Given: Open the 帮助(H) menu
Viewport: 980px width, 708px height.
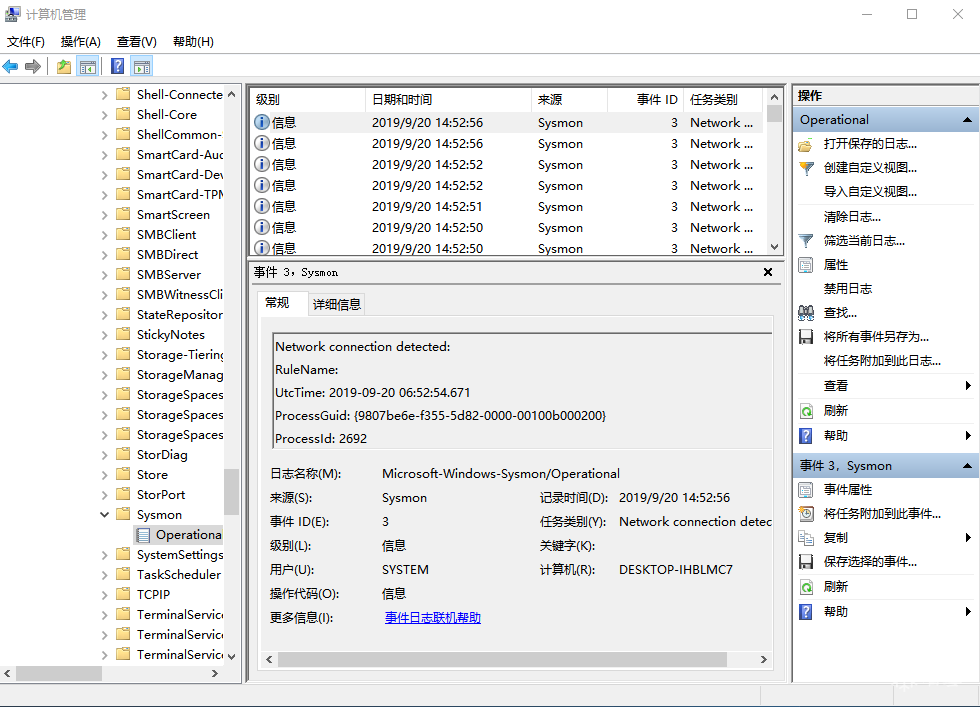Looking at the screenshot, I should click(193, 42).
